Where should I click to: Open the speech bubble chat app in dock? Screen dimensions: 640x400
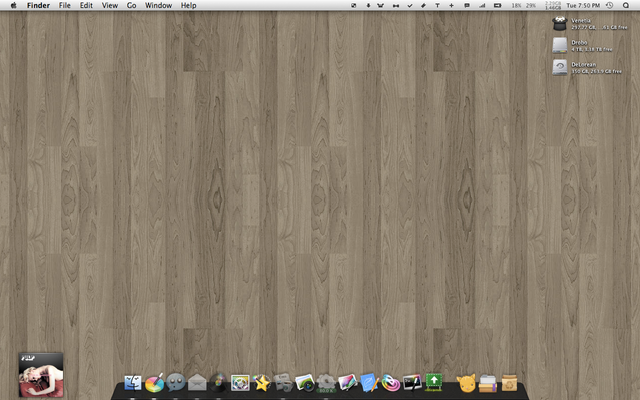pyautogui.click(x=176, y=382)
